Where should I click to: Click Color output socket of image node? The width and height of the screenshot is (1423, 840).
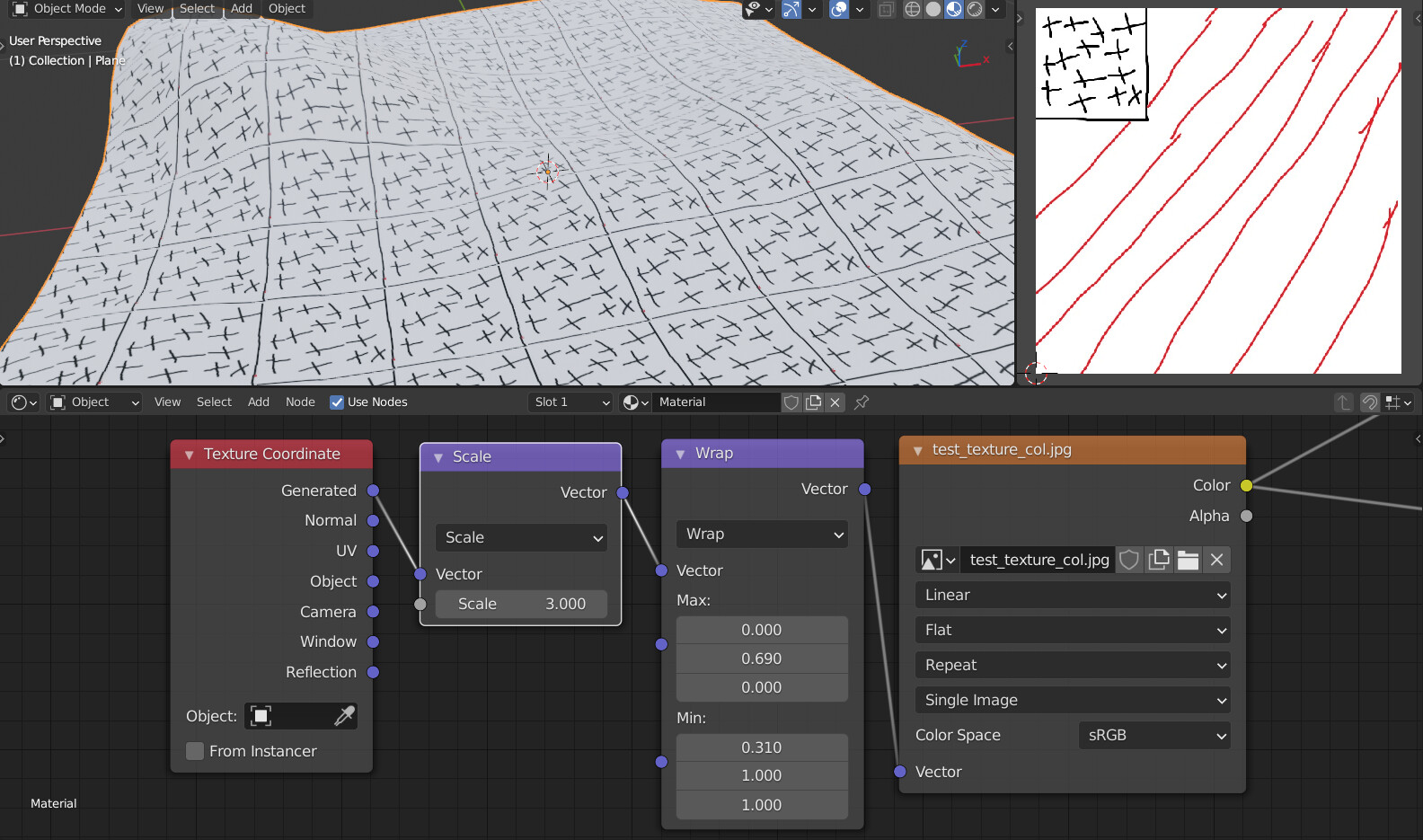[1246, 485]
